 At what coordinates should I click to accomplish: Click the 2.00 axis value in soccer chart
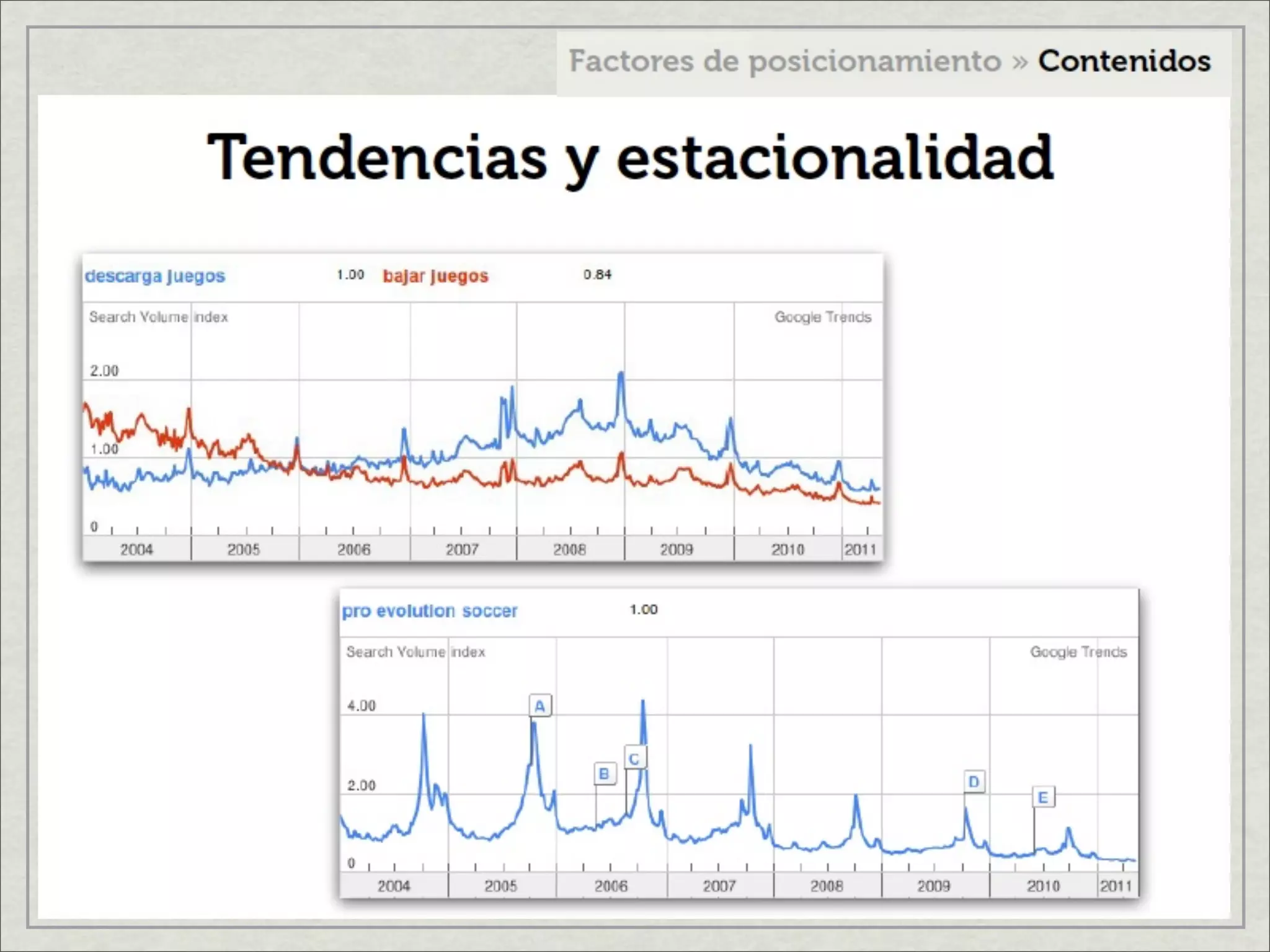point(362,785)
